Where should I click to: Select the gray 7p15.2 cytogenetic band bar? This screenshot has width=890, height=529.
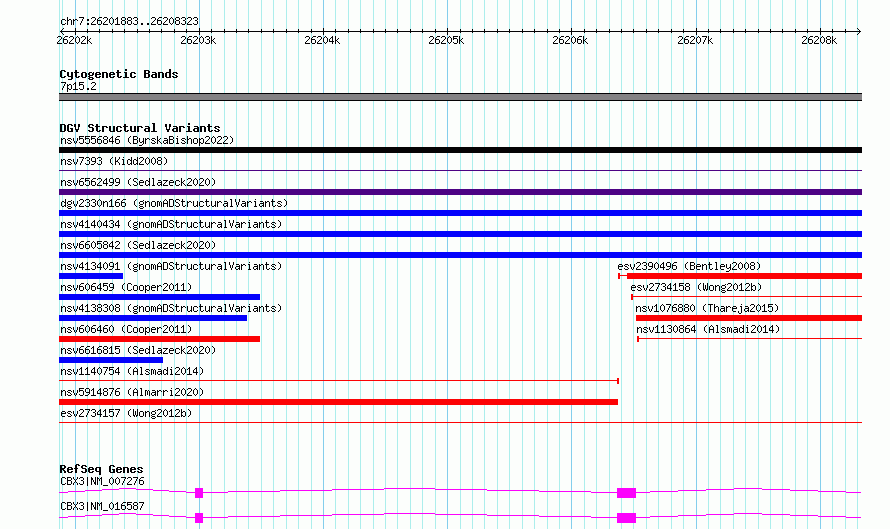click(460, 97)
